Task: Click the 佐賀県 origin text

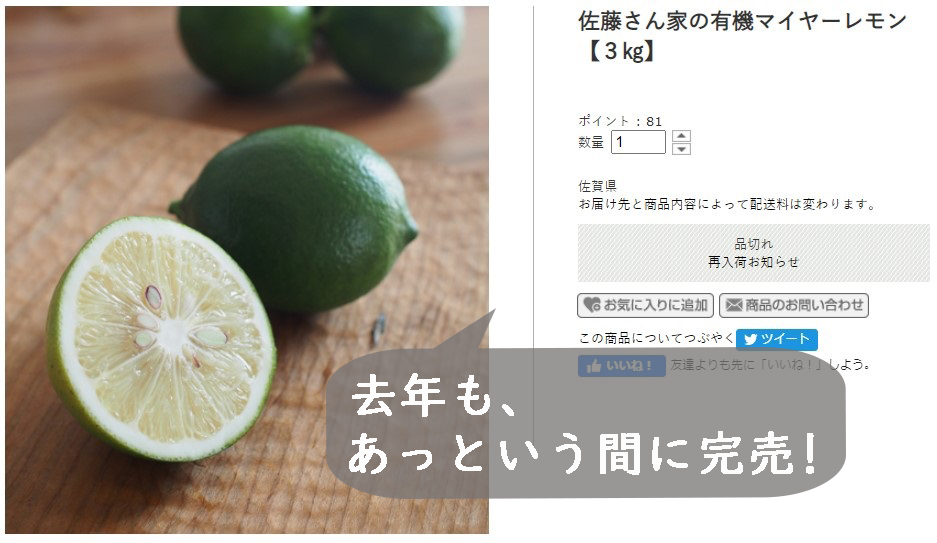Action: click(x=597, y=186)
